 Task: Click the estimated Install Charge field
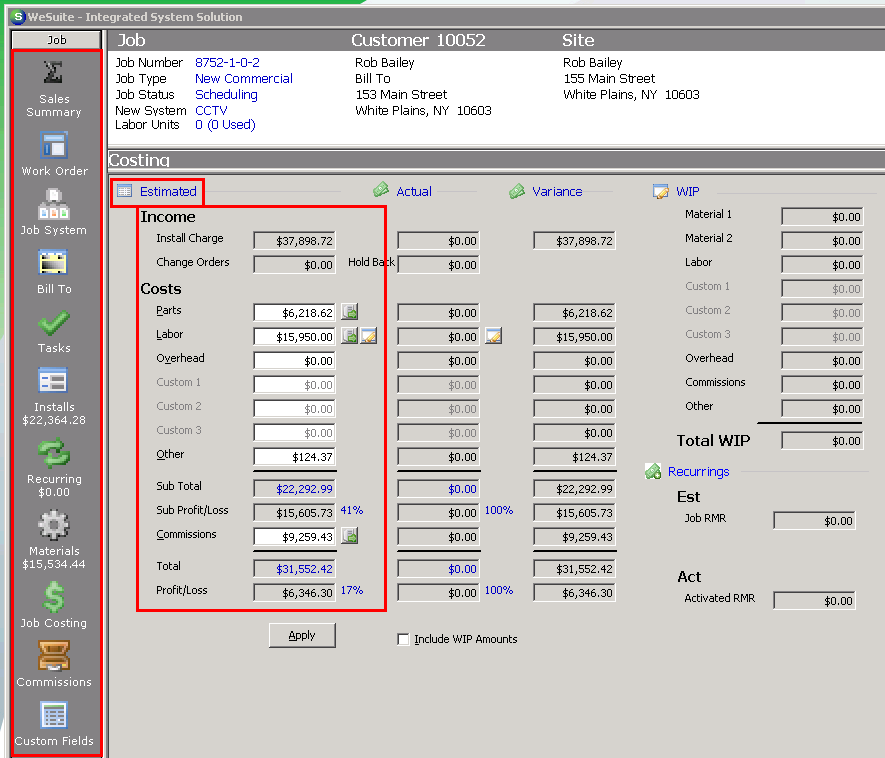tap(295, 241)
